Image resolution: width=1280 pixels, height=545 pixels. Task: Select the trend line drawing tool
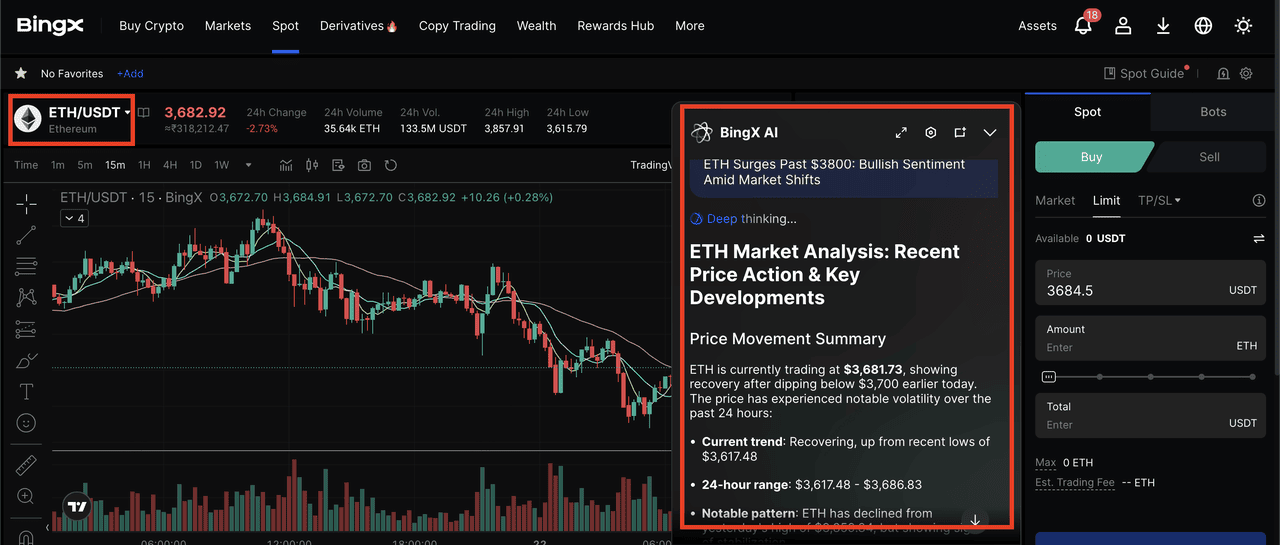tap(26, 235)
